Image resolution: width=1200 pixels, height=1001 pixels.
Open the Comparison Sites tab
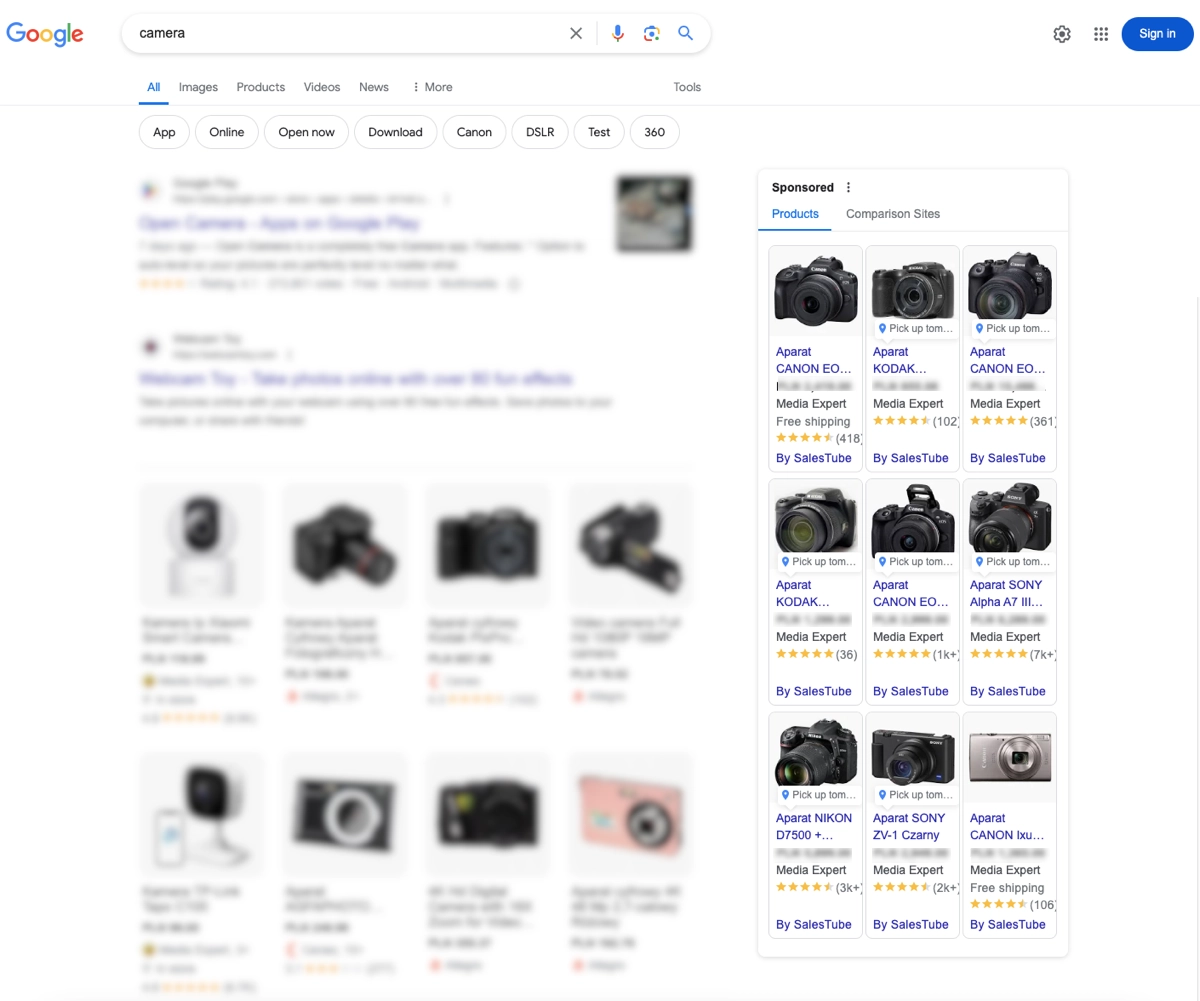pos(893,213)
